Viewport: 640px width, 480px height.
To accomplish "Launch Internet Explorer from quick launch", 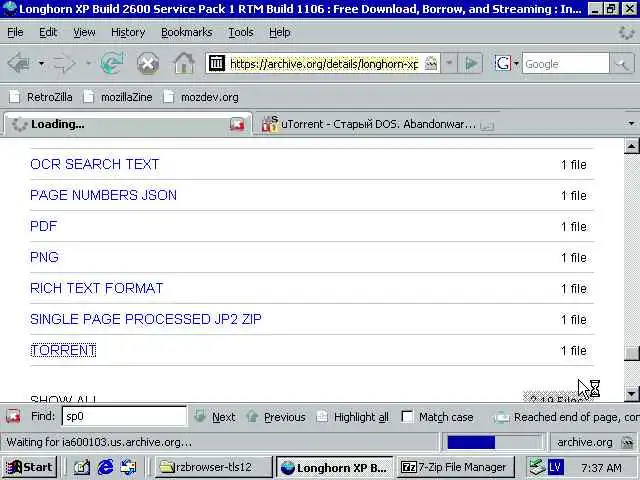I will click(105, 467).
